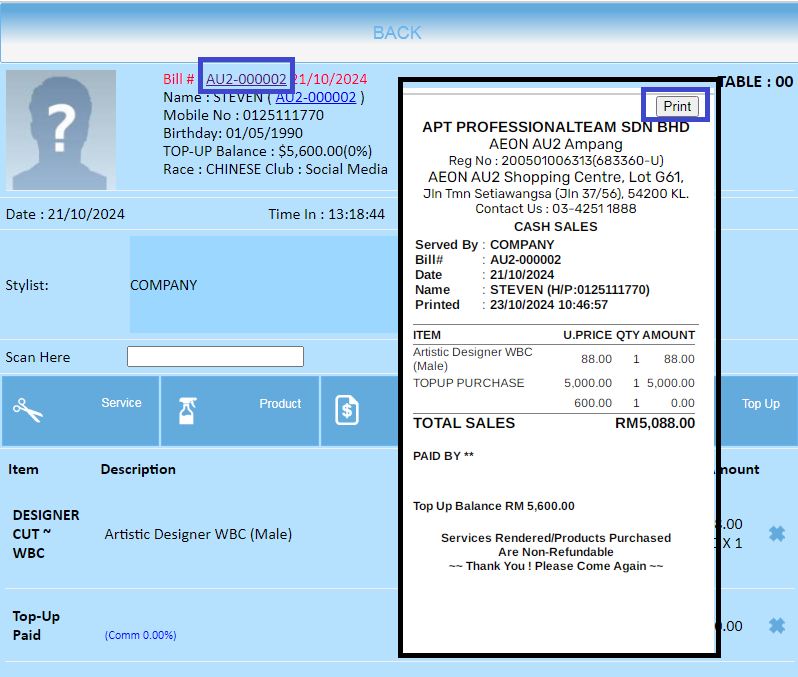
Task: Open customer ID link beside STEVEN
Action: coord(315,97)
